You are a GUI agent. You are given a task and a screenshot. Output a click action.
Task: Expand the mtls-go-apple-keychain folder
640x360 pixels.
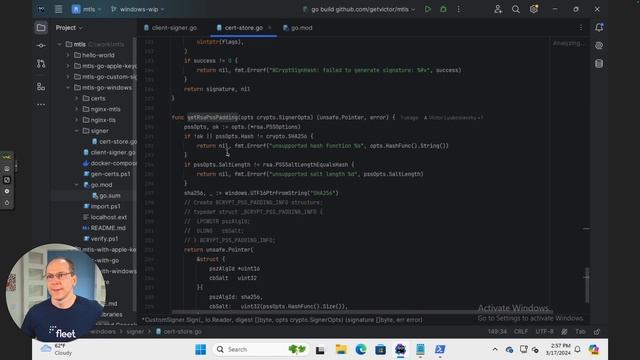(x=68, y=66)
